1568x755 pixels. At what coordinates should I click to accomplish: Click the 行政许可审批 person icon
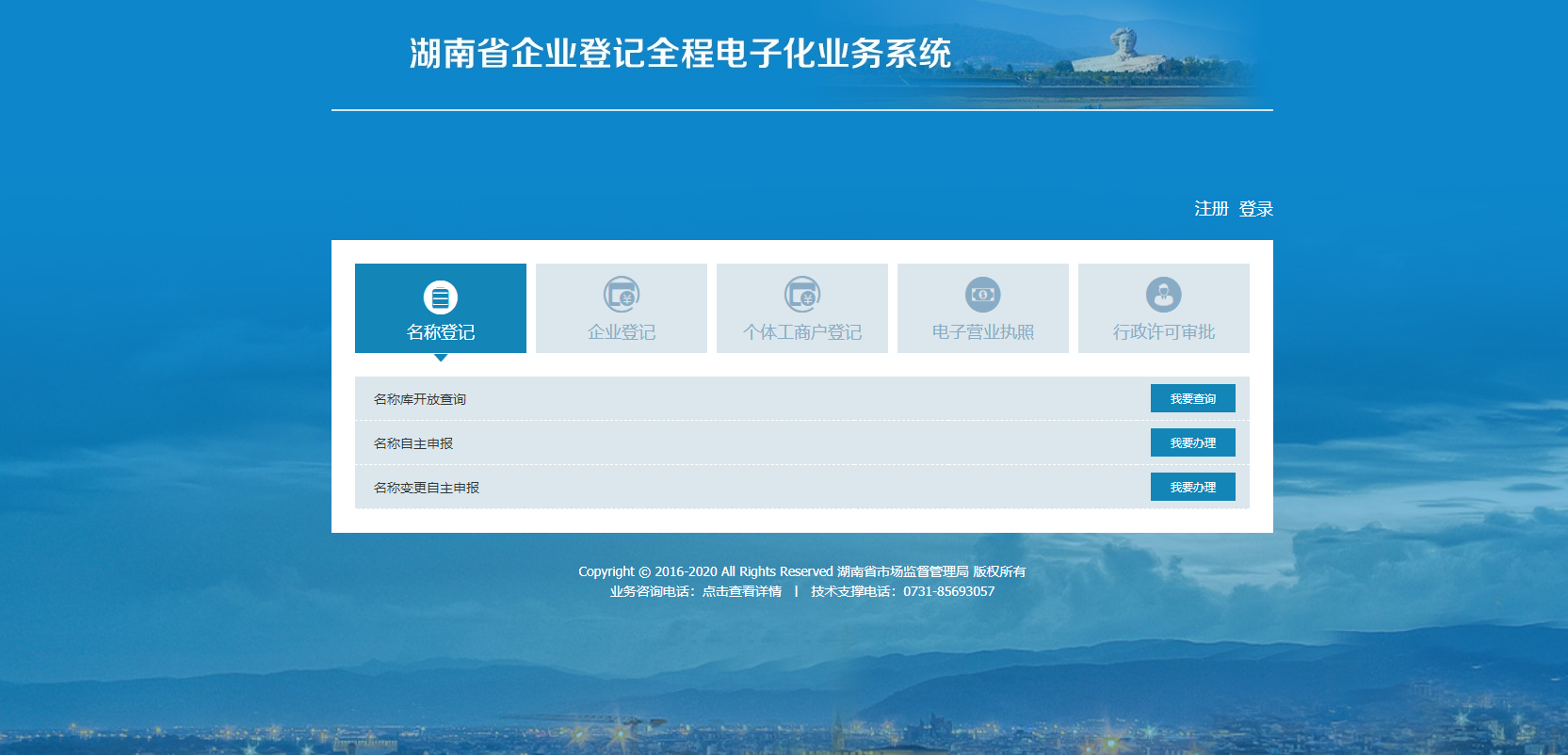coord(1163,295)
